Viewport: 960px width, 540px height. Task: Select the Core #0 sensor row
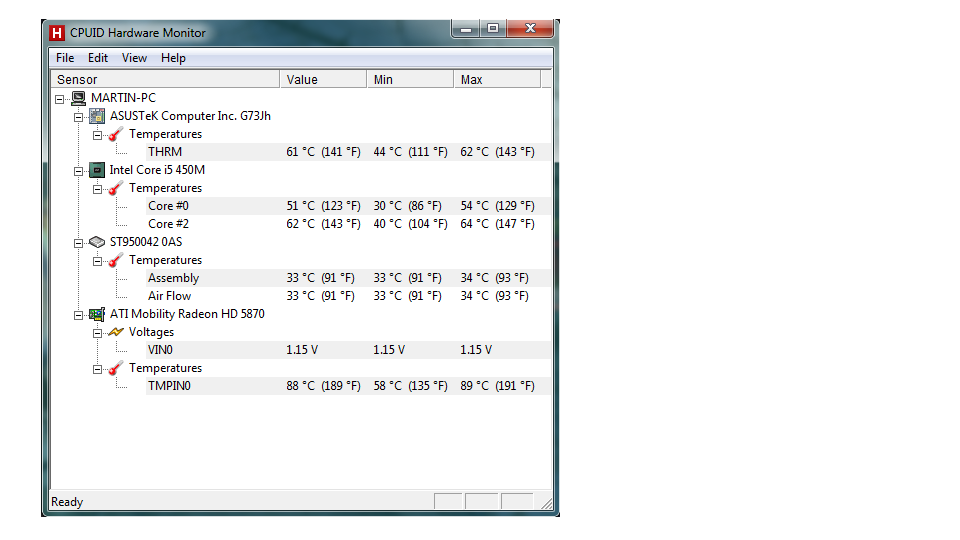click(x=348, y=206)
